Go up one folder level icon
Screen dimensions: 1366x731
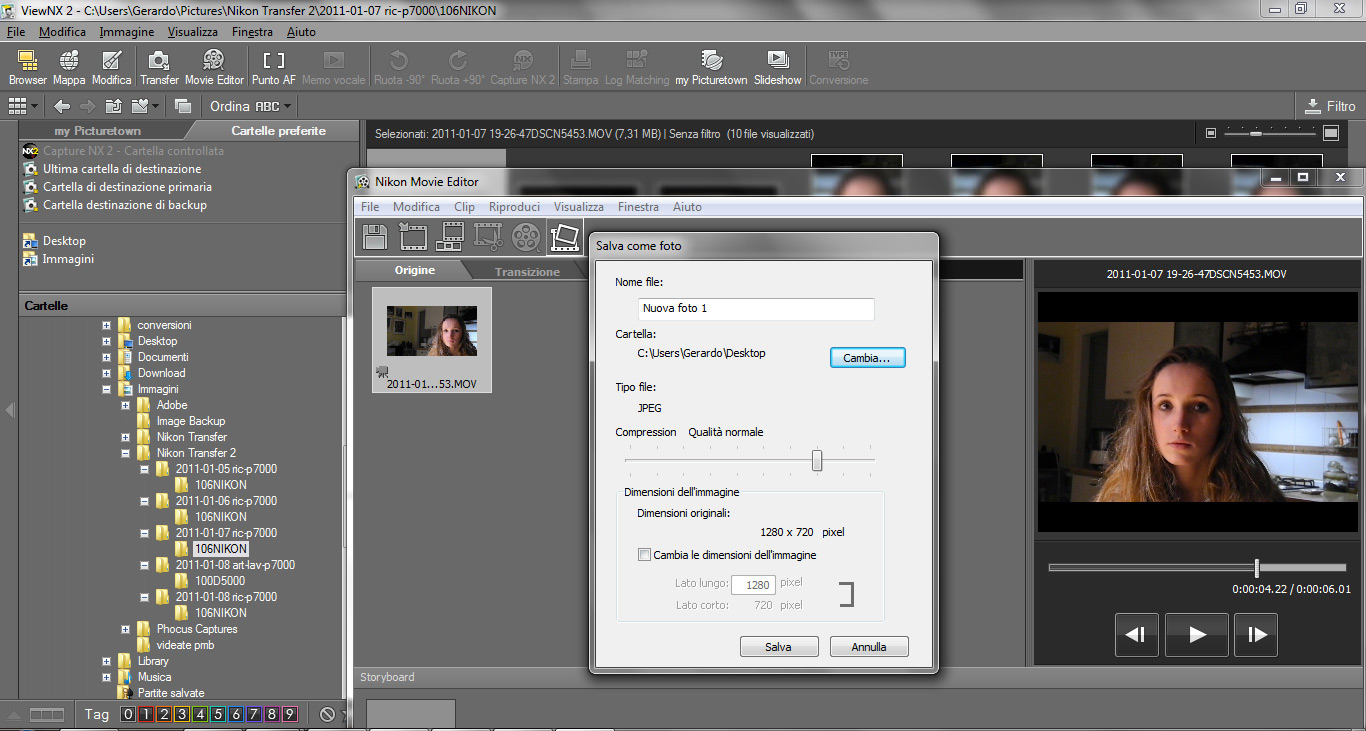pos(113,106)
